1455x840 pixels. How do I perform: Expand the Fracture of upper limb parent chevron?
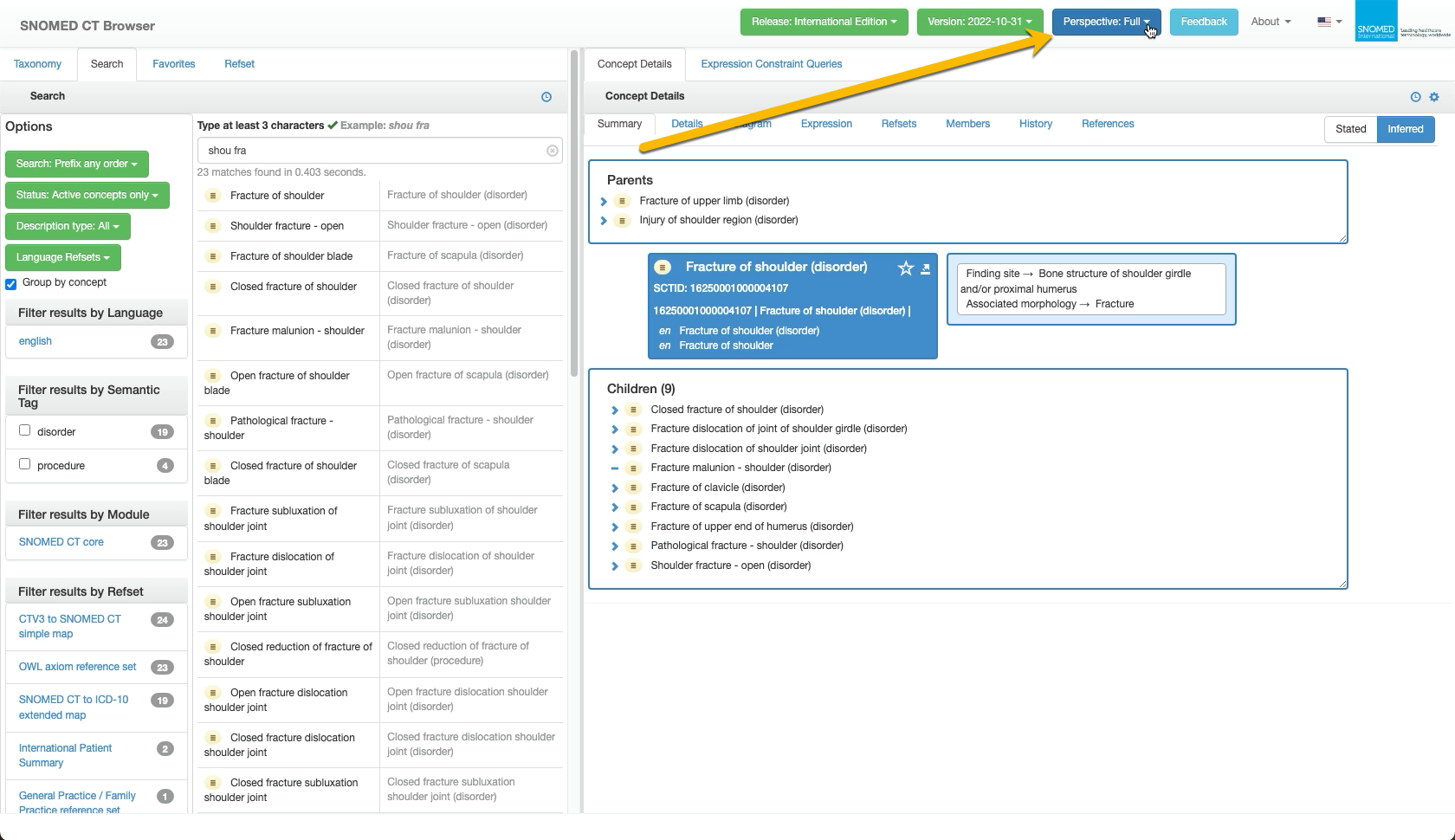(604, 202)
